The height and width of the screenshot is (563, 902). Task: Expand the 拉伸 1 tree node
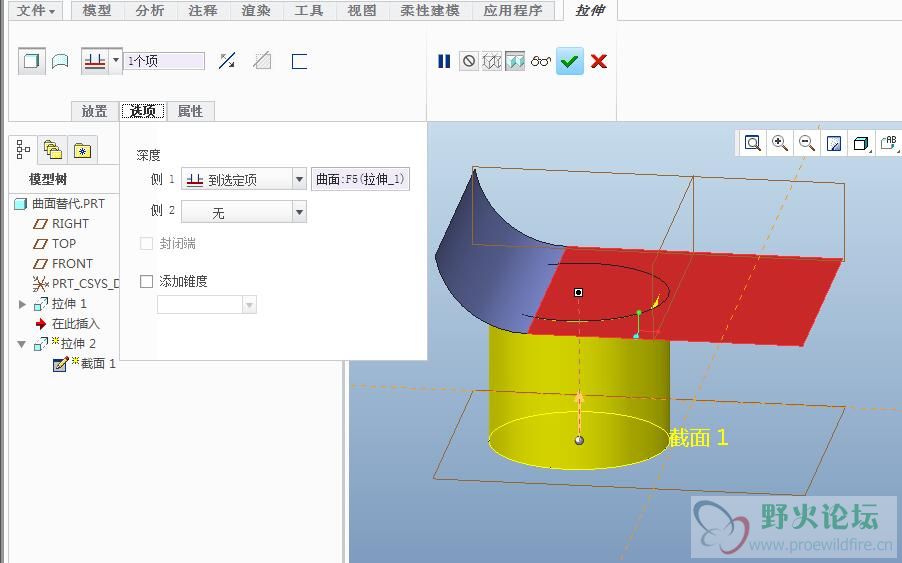(22, 304)
